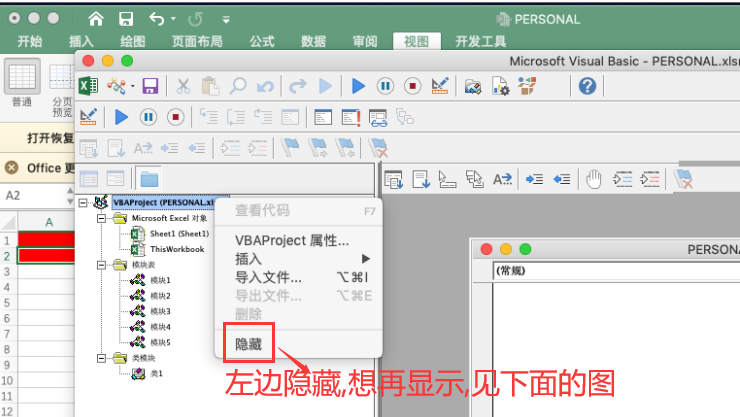This screenshot has width=740, height=417.
Task: Click the Home icon in Excel title bar
Action: [96, 19]
